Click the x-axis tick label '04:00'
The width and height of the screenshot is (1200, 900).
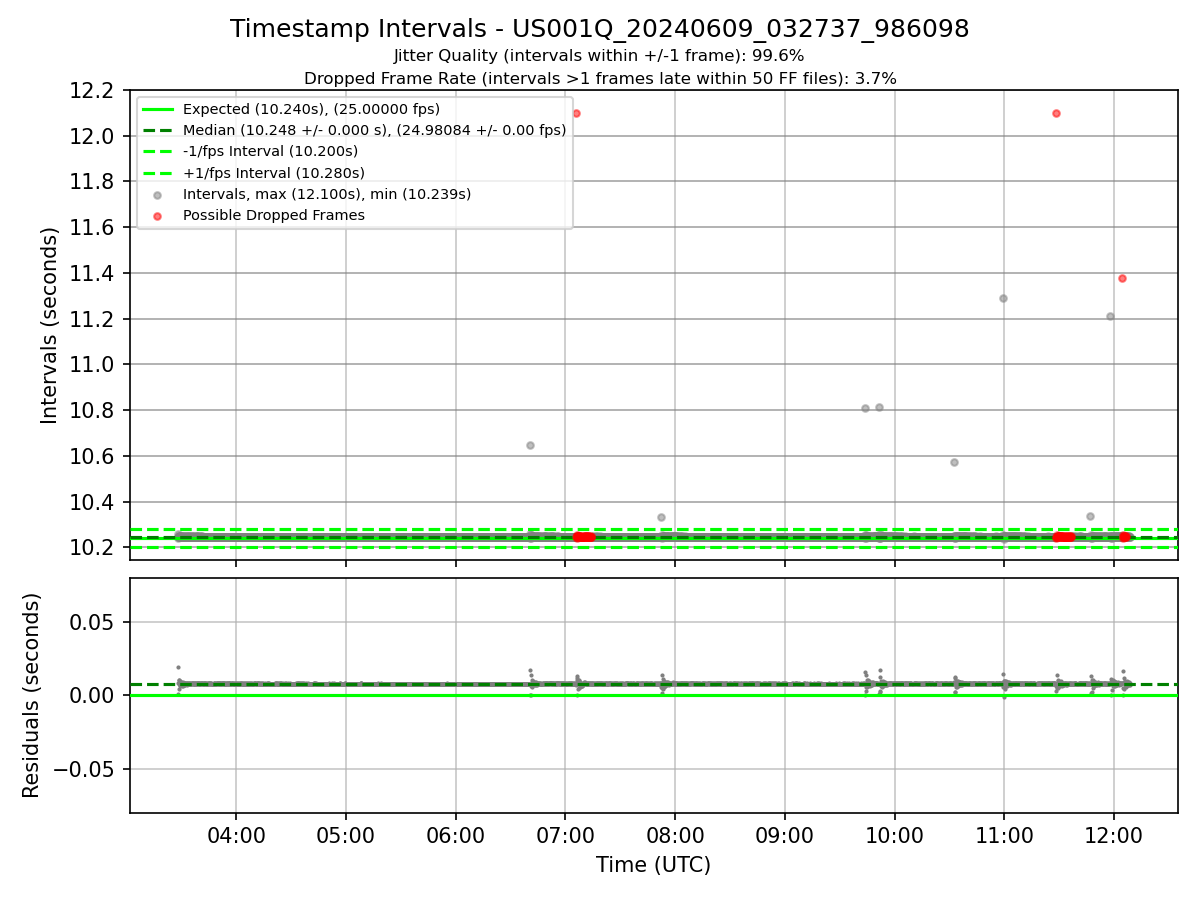(x=236, y=834)
